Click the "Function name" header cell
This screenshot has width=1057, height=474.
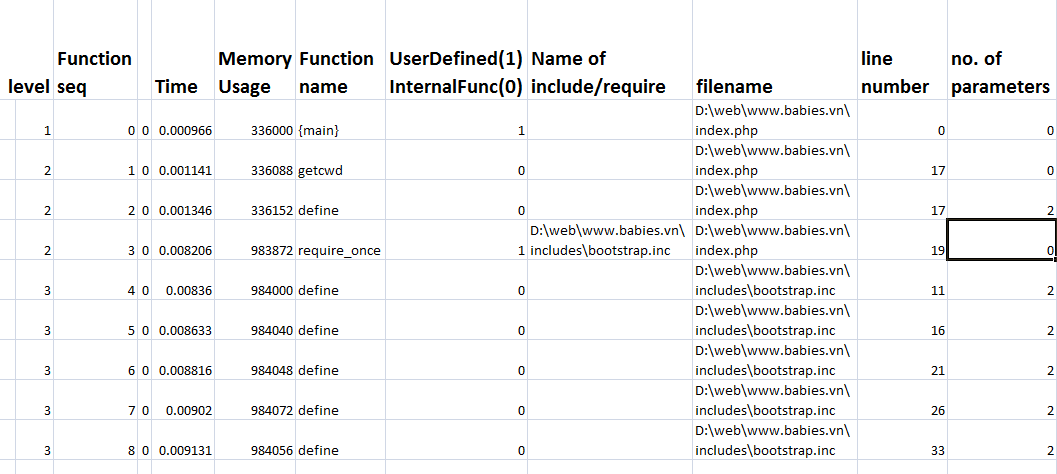click(336, 72)
